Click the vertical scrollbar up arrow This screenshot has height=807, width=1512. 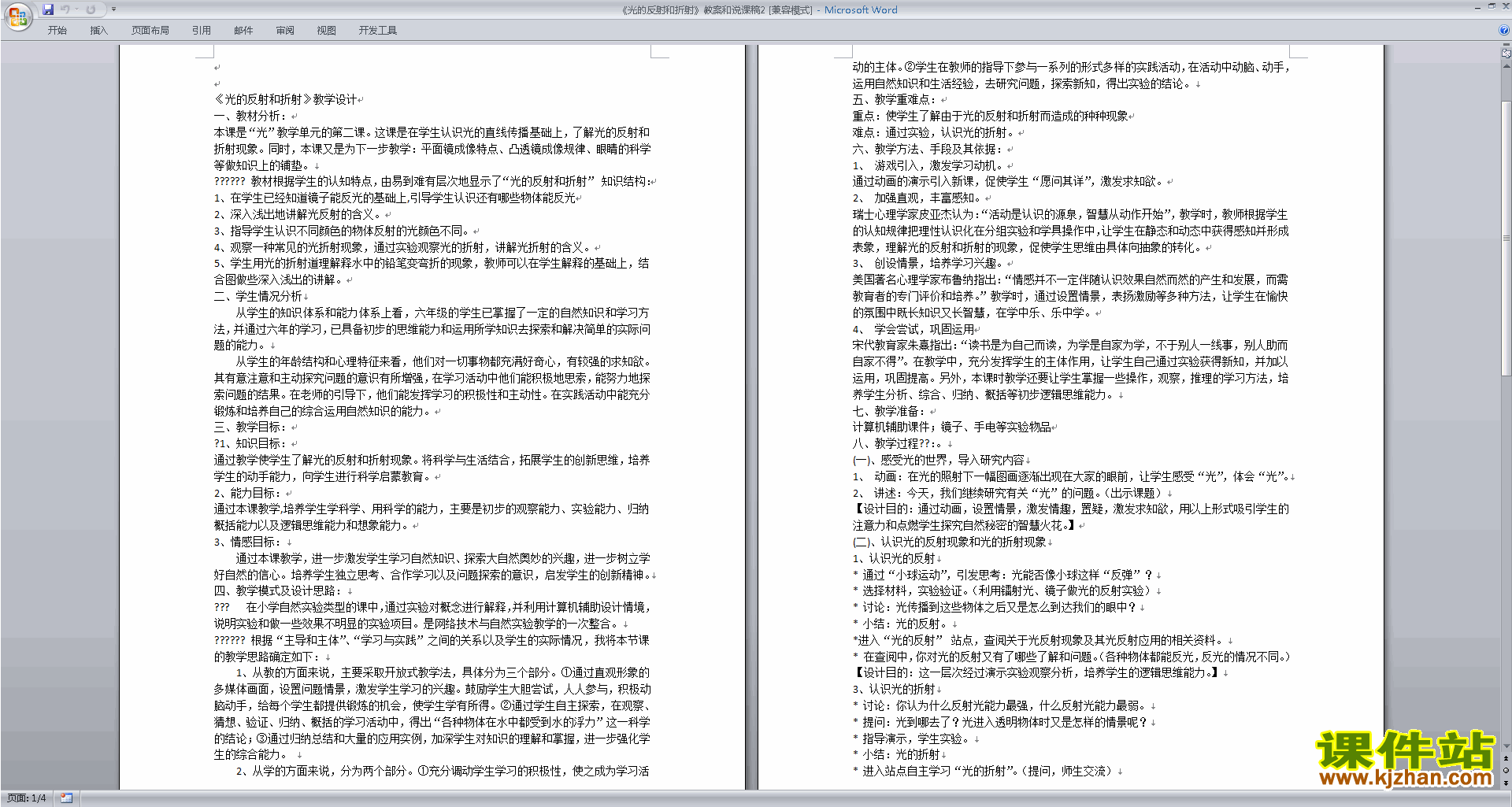[1506, 65]
